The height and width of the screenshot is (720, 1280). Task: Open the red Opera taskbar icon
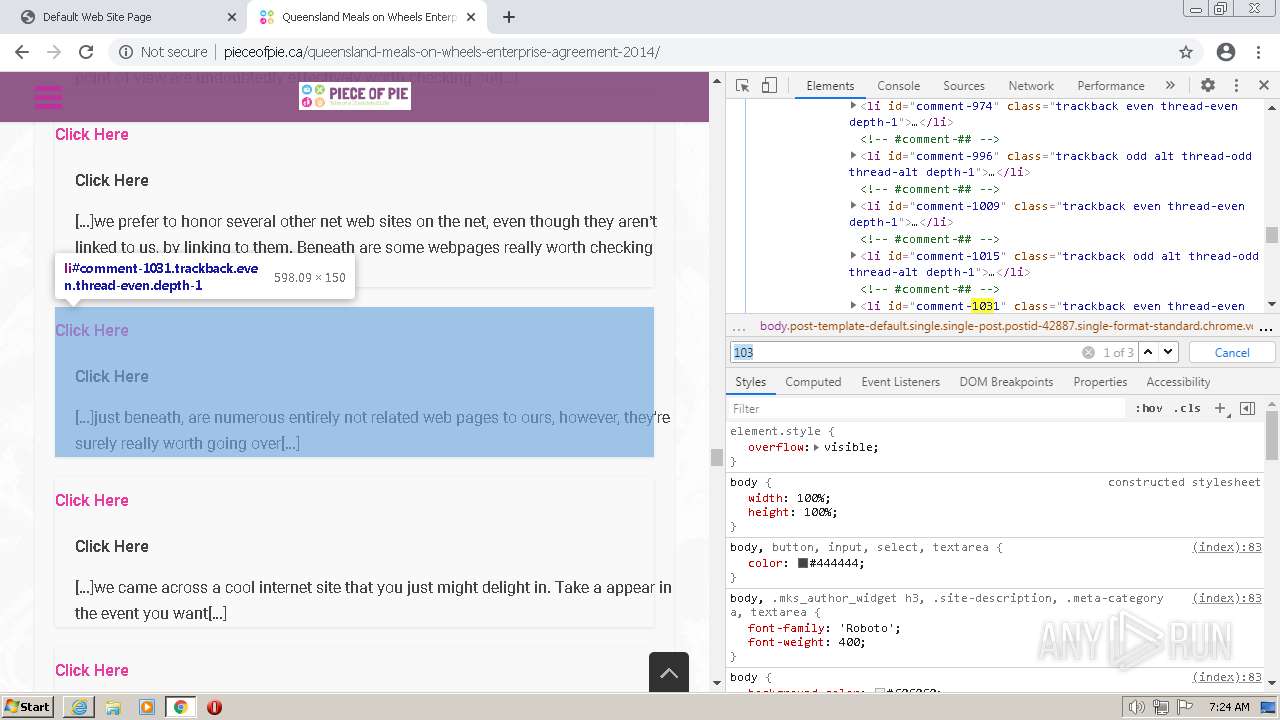point(214,707)
